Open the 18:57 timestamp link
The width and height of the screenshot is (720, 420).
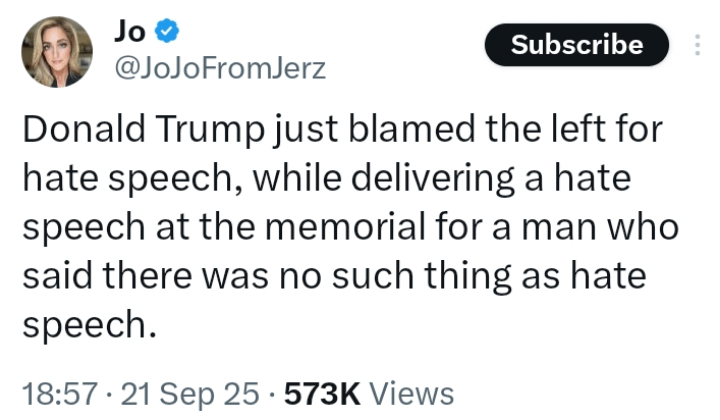tap(60, 394)
